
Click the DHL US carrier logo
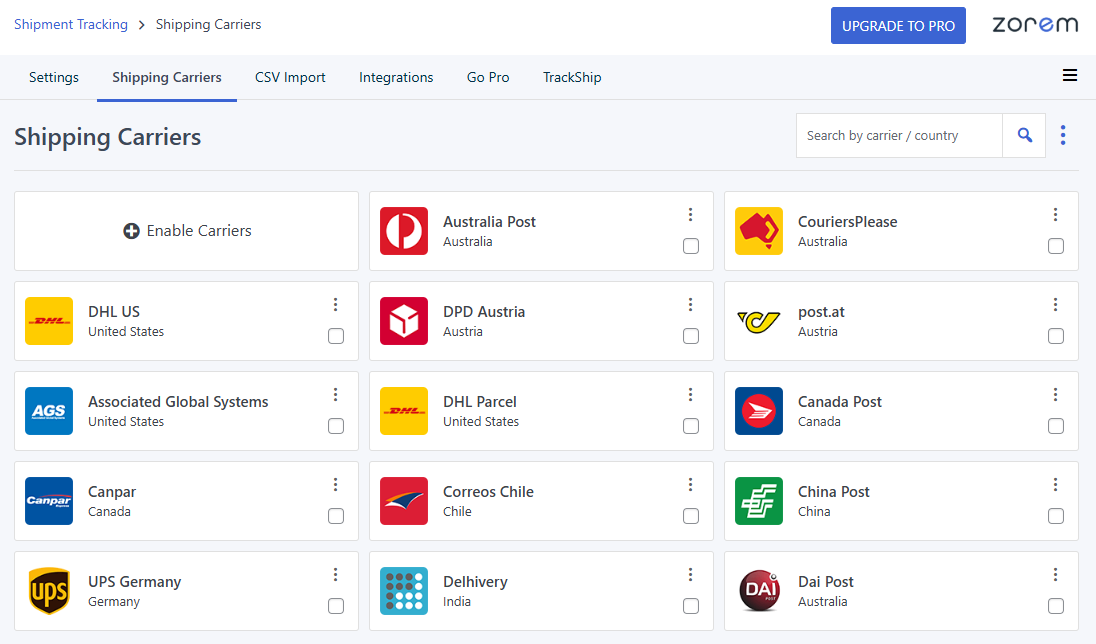click(x=49, y=321)
